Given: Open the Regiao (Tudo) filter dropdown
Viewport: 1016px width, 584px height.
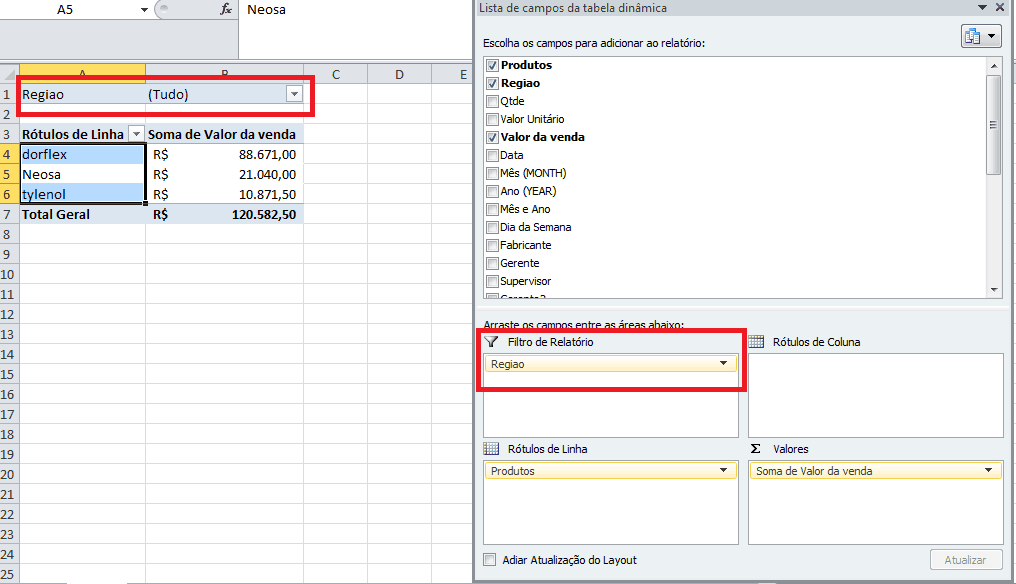Looking at the screenshot, I should pyautogui.click(x=294, y=94).
